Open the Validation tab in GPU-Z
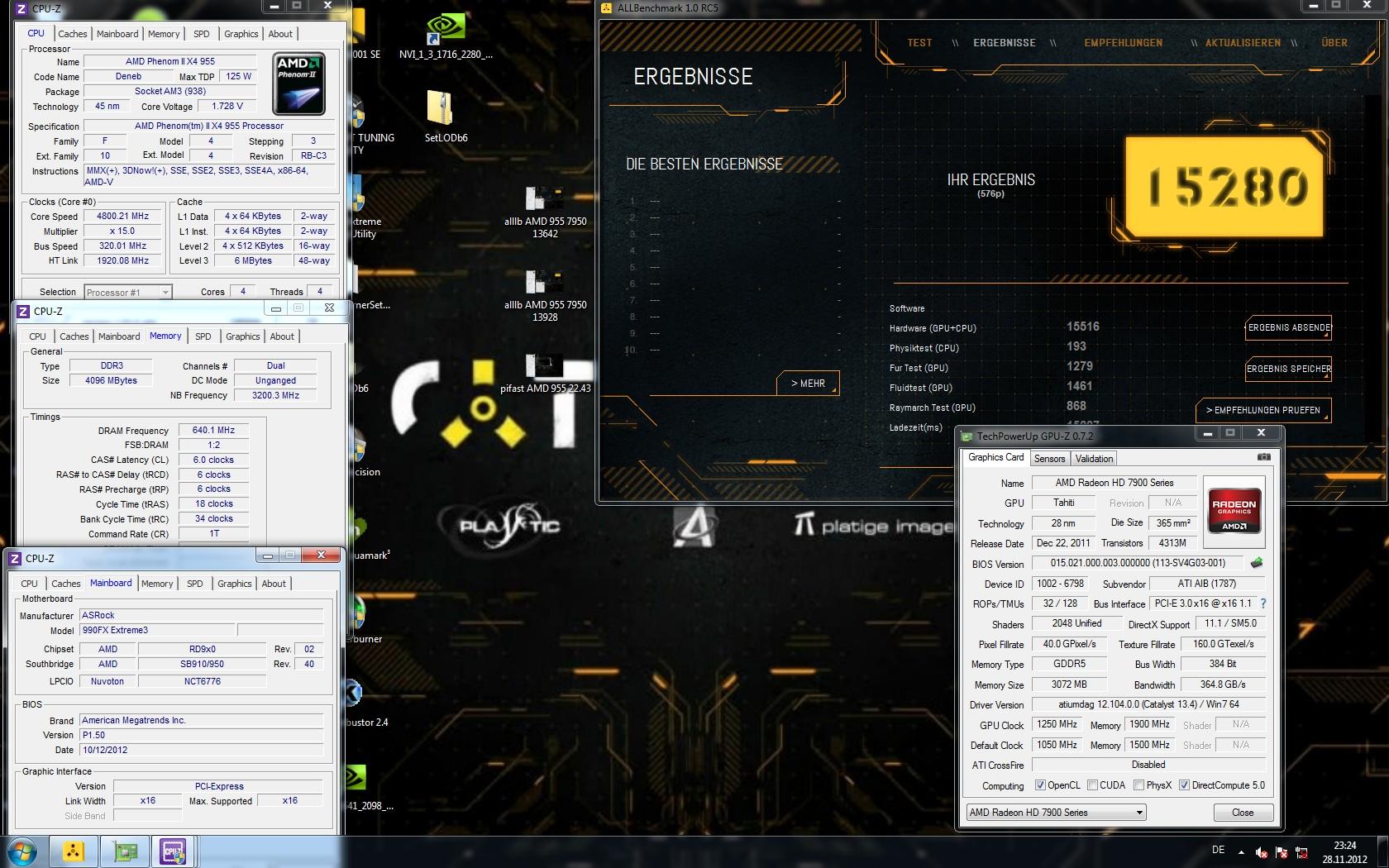The image size is (1389, 868). coord(1094,459)
